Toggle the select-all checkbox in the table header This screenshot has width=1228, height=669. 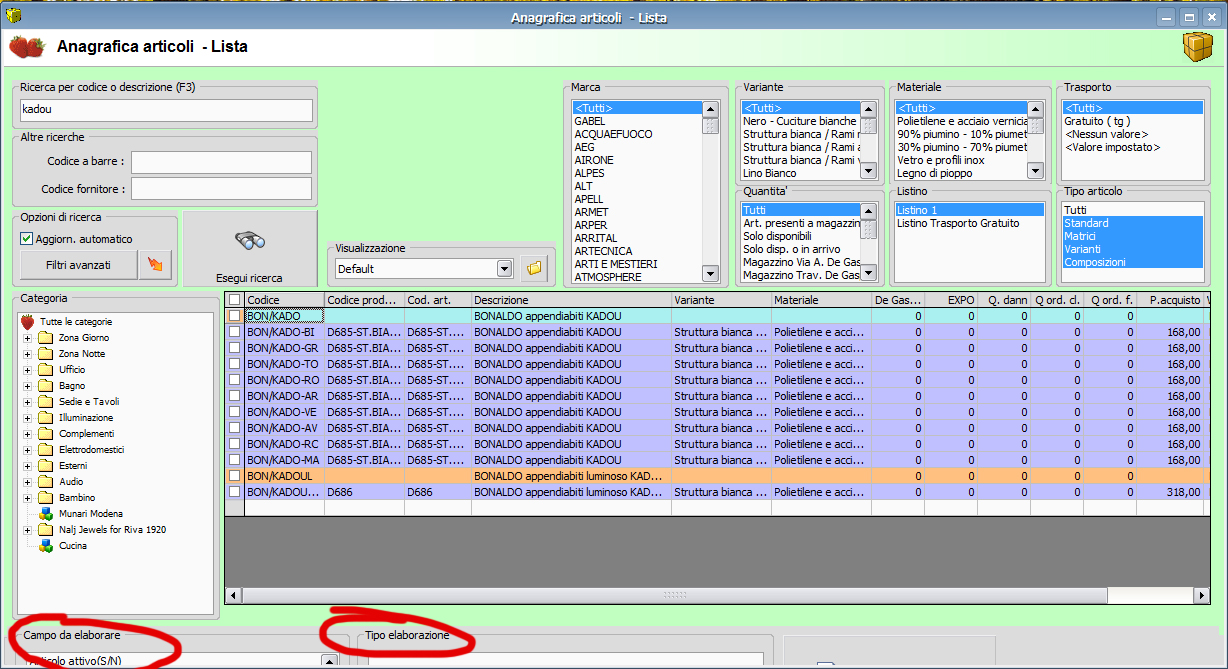234,300
